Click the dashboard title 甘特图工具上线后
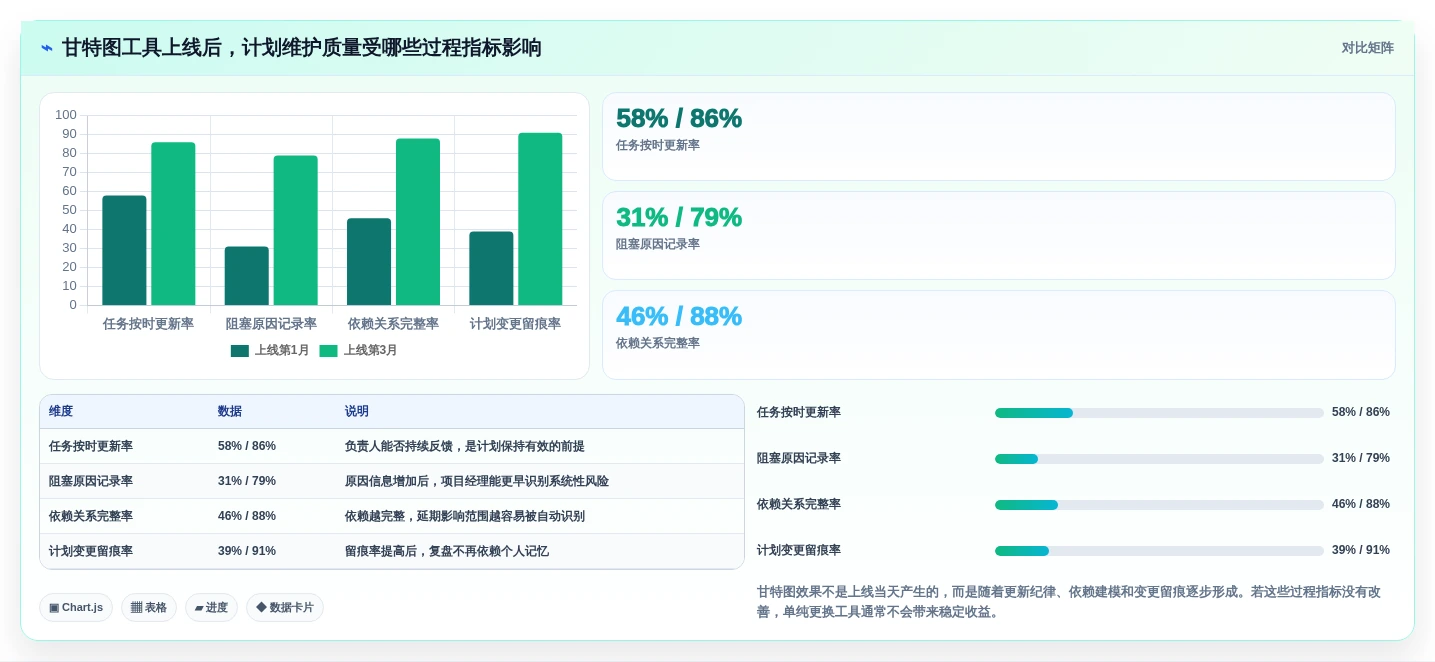 [x=301, y=48]
